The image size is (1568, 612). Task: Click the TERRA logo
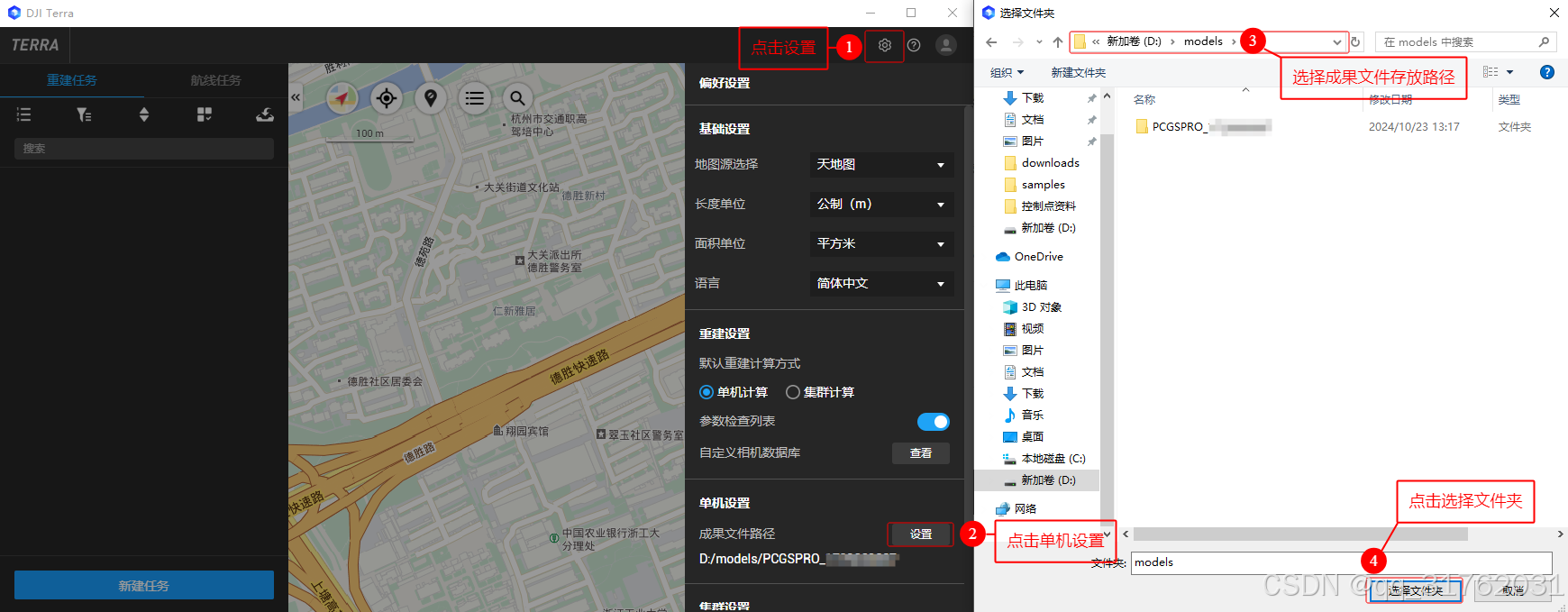click(35, 45)
